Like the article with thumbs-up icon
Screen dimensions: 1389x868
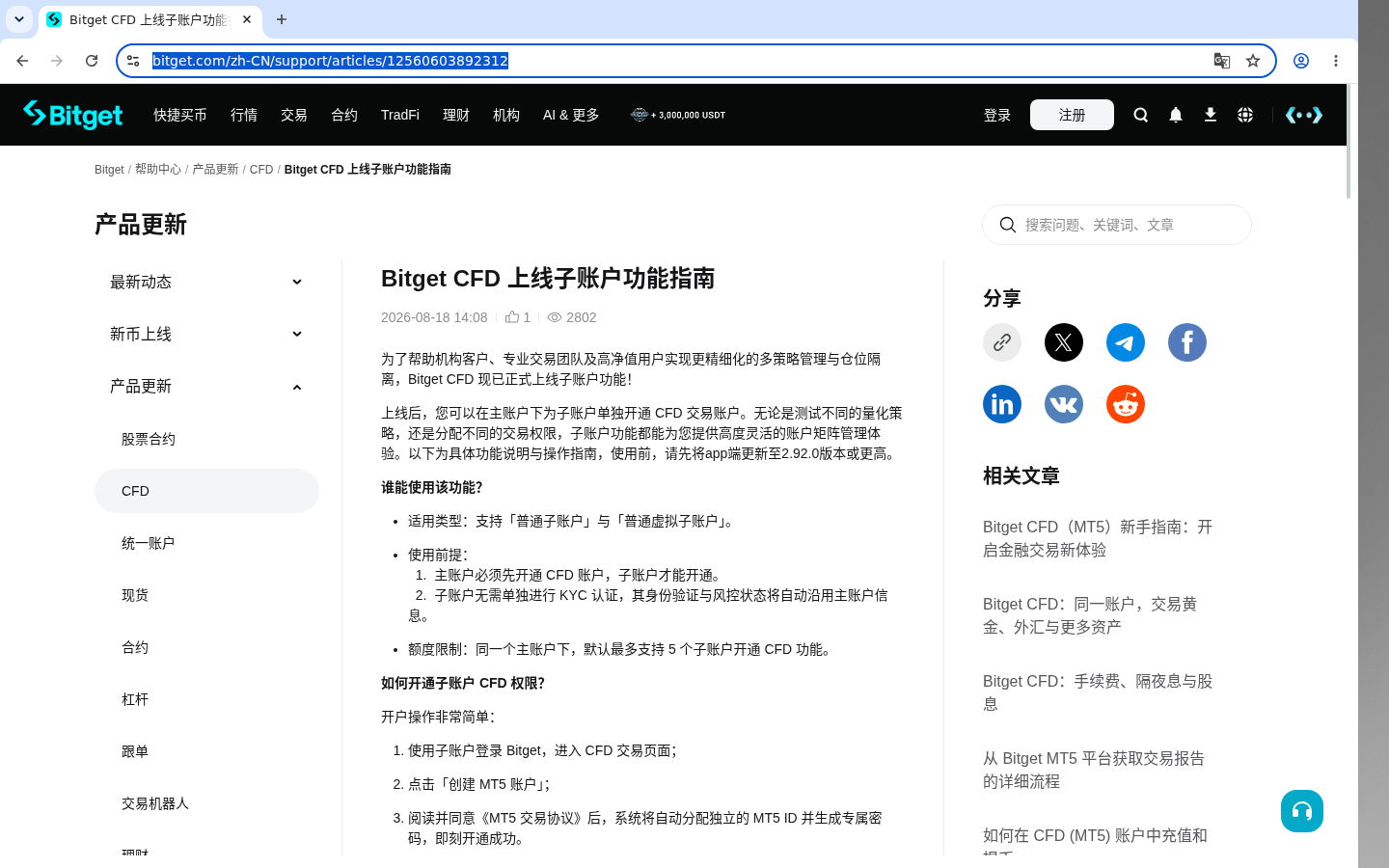(512, 316)
